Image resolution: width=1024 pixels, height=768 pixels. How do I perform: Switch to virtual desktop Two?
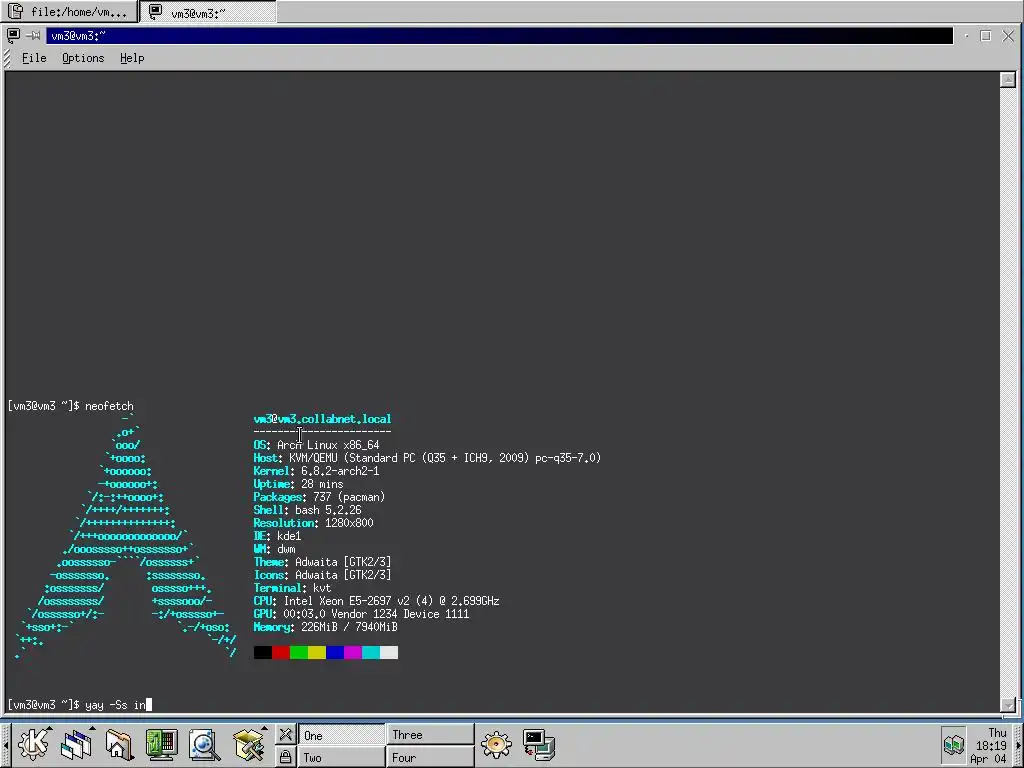(x=341, y=758)
